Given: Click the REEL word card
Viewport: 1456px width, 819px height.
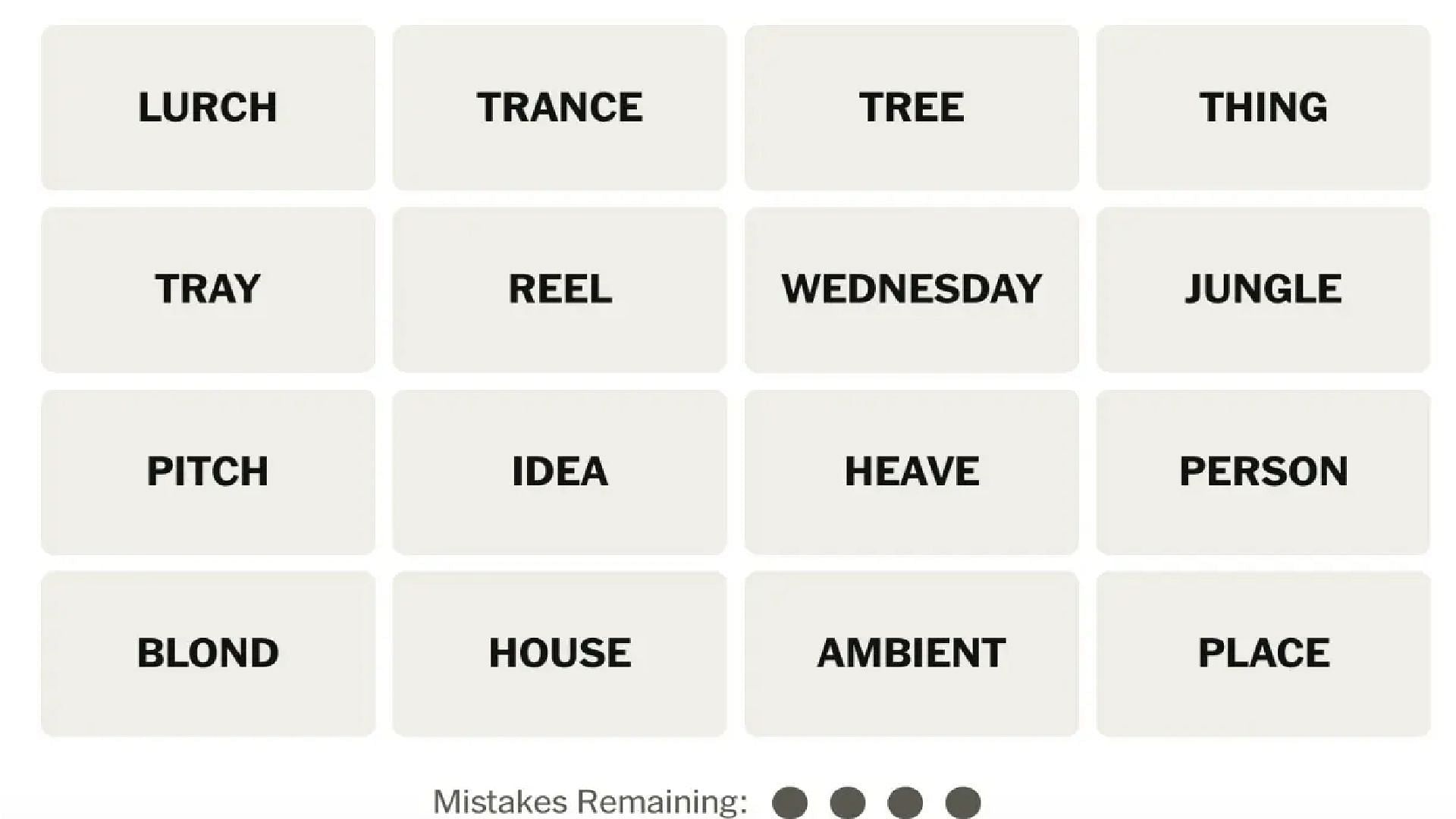Looking at the screenshot, I should (x=559, y=289).
